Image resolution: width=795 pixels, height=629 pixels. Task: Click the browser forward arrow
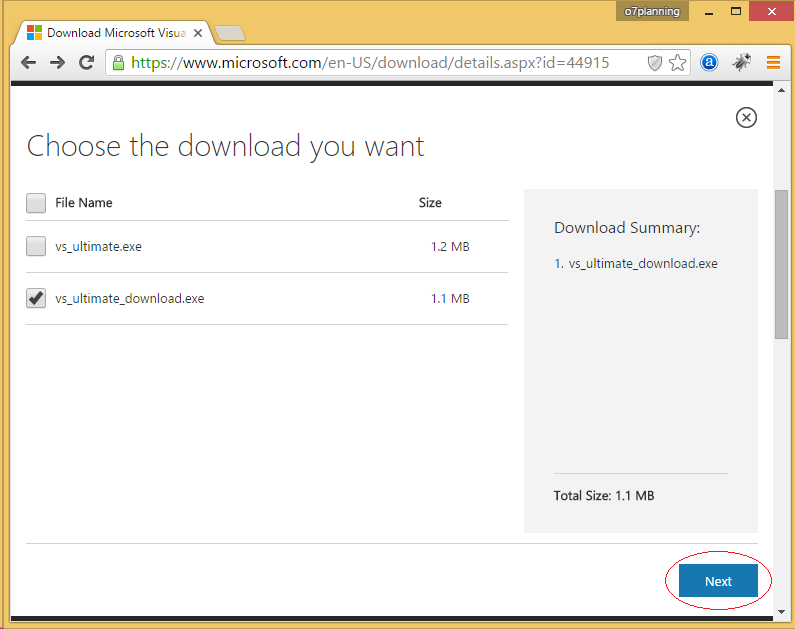57,63
